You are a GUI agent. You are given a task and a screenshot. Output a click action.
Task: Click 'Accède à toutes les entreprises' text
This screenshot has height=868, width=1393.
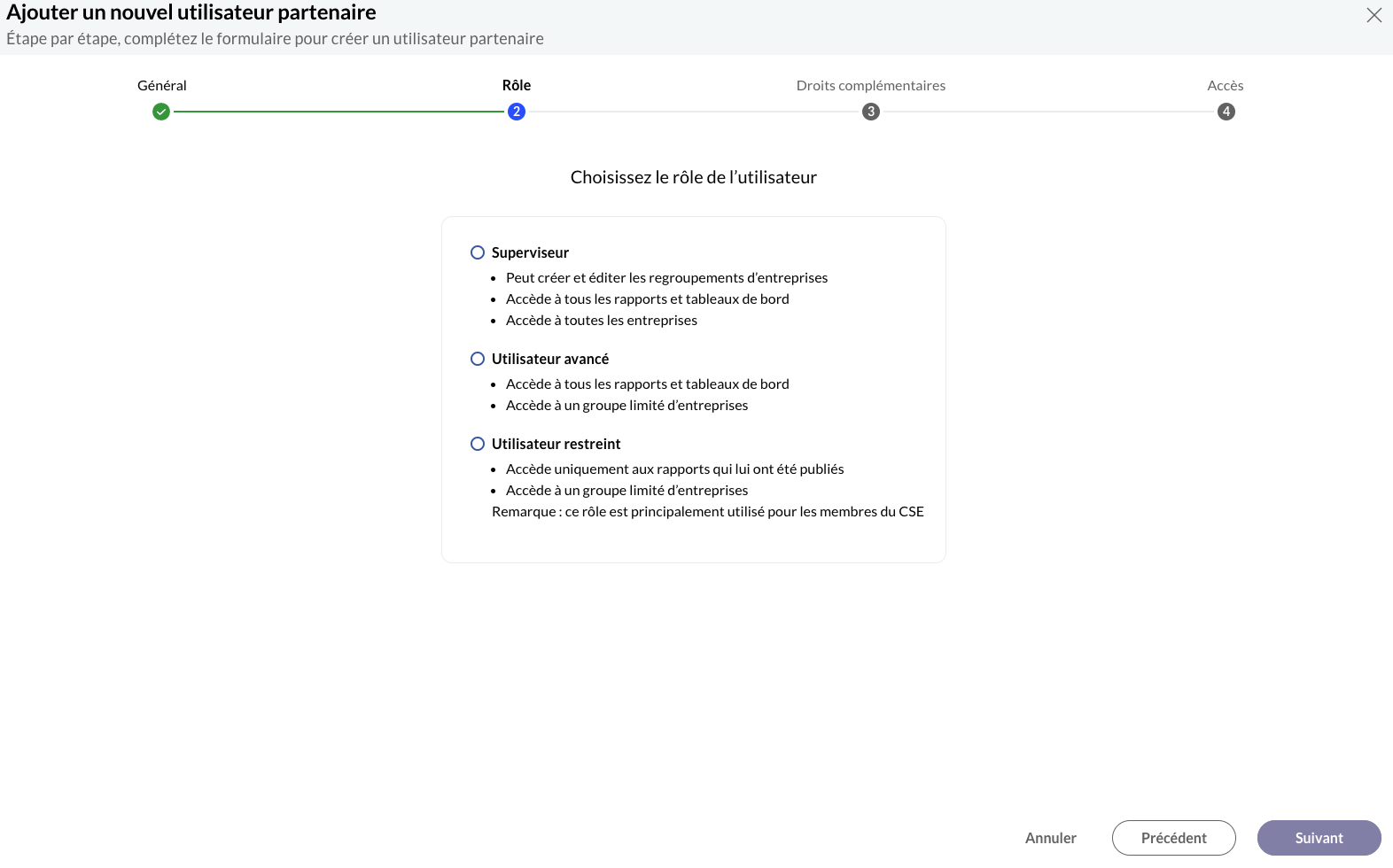coord(602,320)
